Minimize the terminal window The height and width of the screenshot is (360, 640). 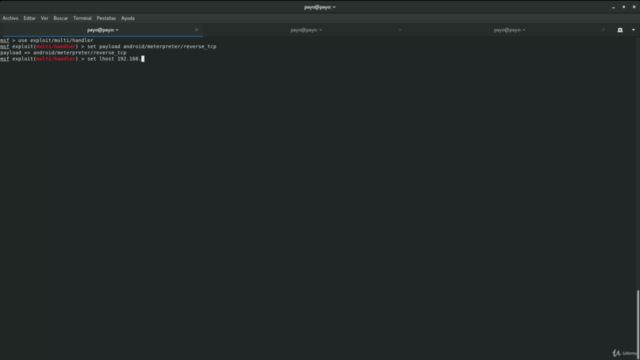[613, 7]
